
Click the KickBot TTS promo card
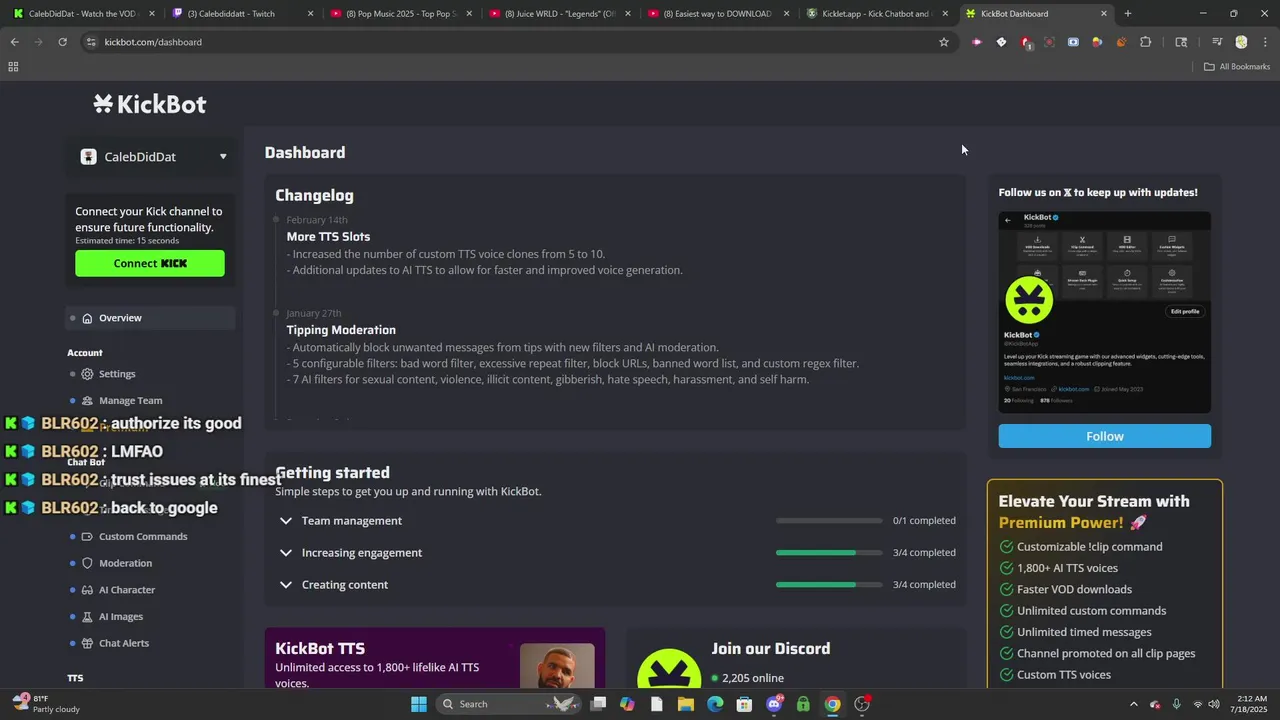435,658
